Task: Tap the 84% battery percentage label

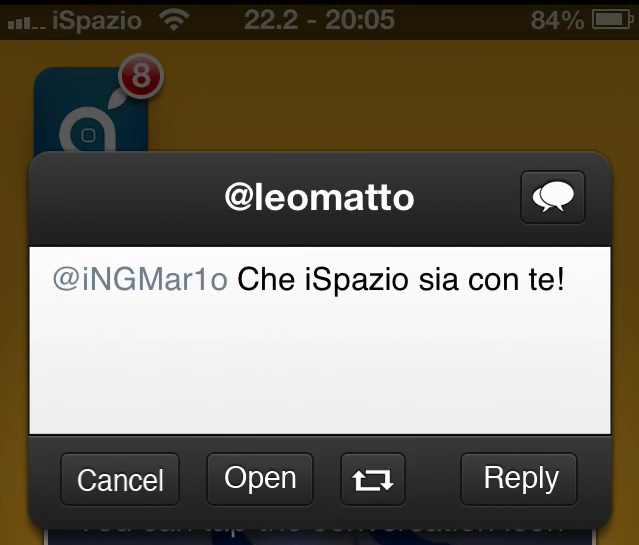Action: (x=557, y=19)
